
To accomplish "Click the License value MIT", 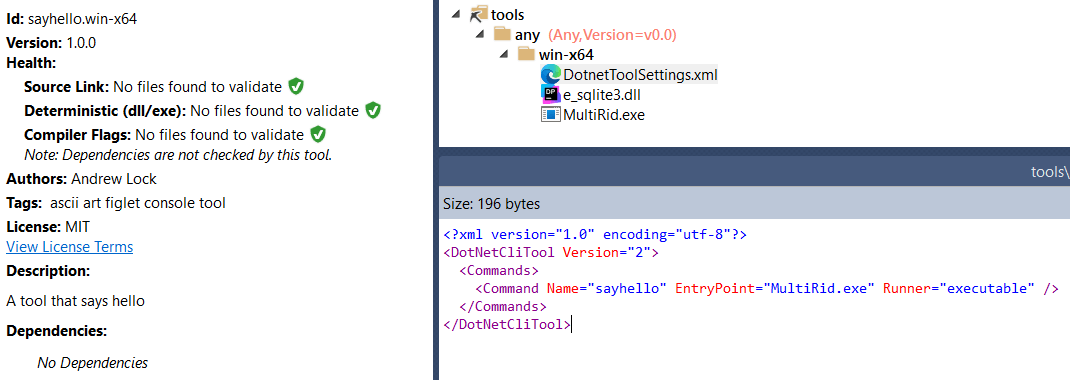I will coord(77,226).
